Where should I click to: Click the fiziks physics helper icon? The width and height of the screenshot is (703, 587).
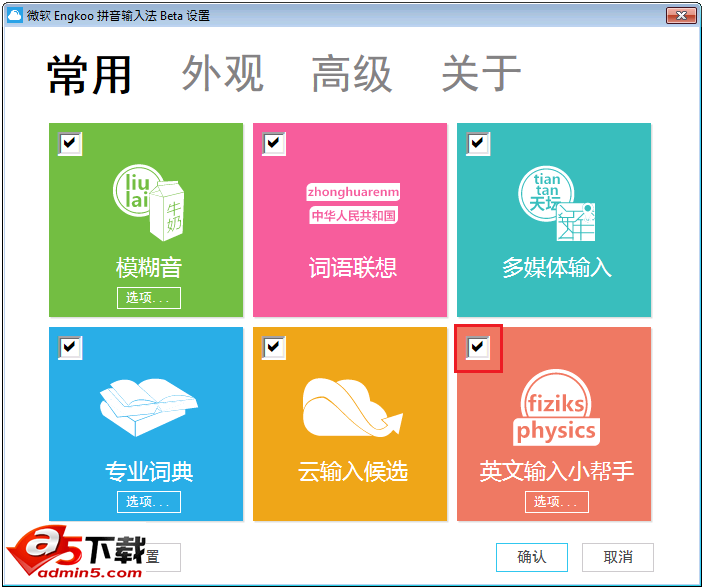[x=556, y=408]
